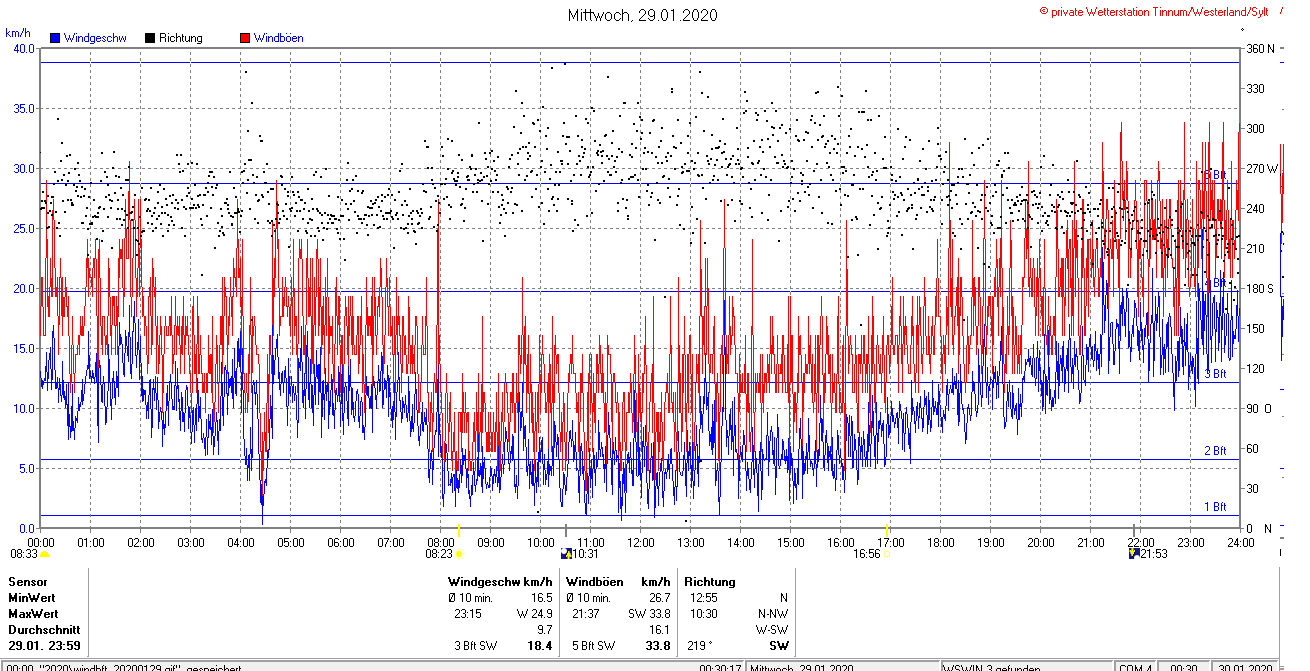The height and width of the screenshot is (671, 1310).
Task: Click the Durchschnitt row label
Action: (x=42, y=630)
